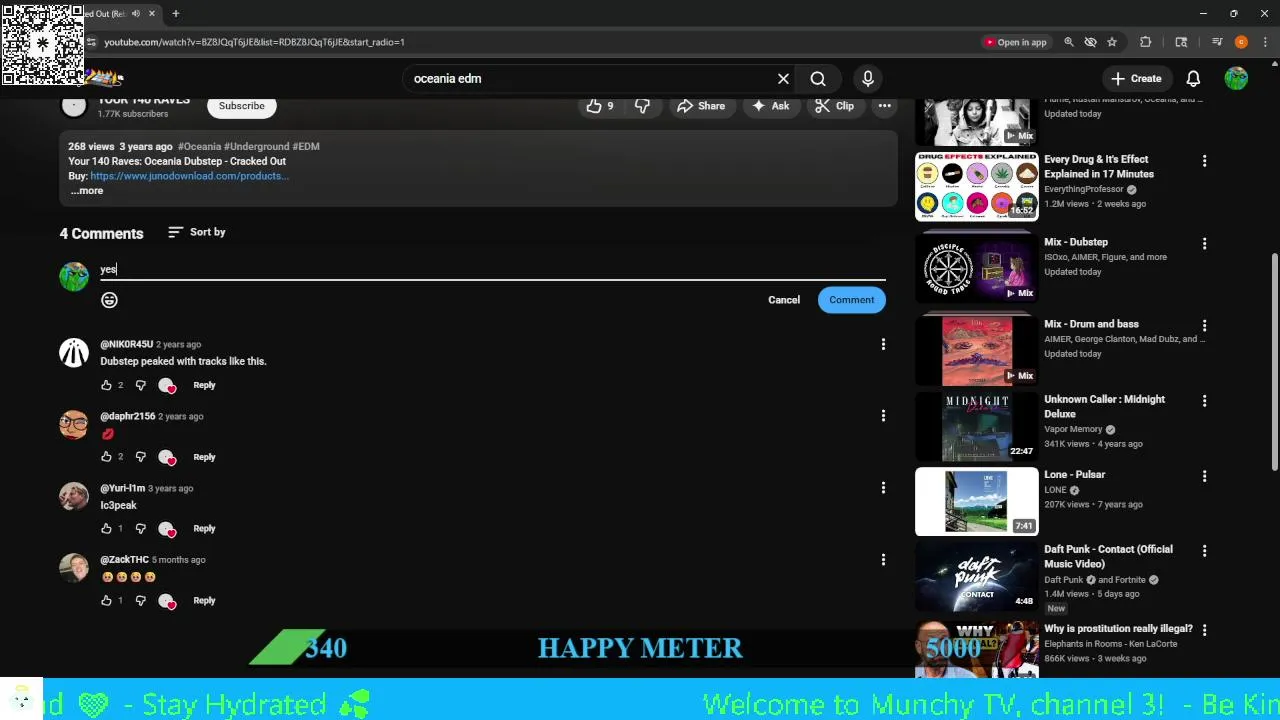
Task: Open Unknown Caller : Midnight Deluxe title
Action: [x=1104, y=406]
